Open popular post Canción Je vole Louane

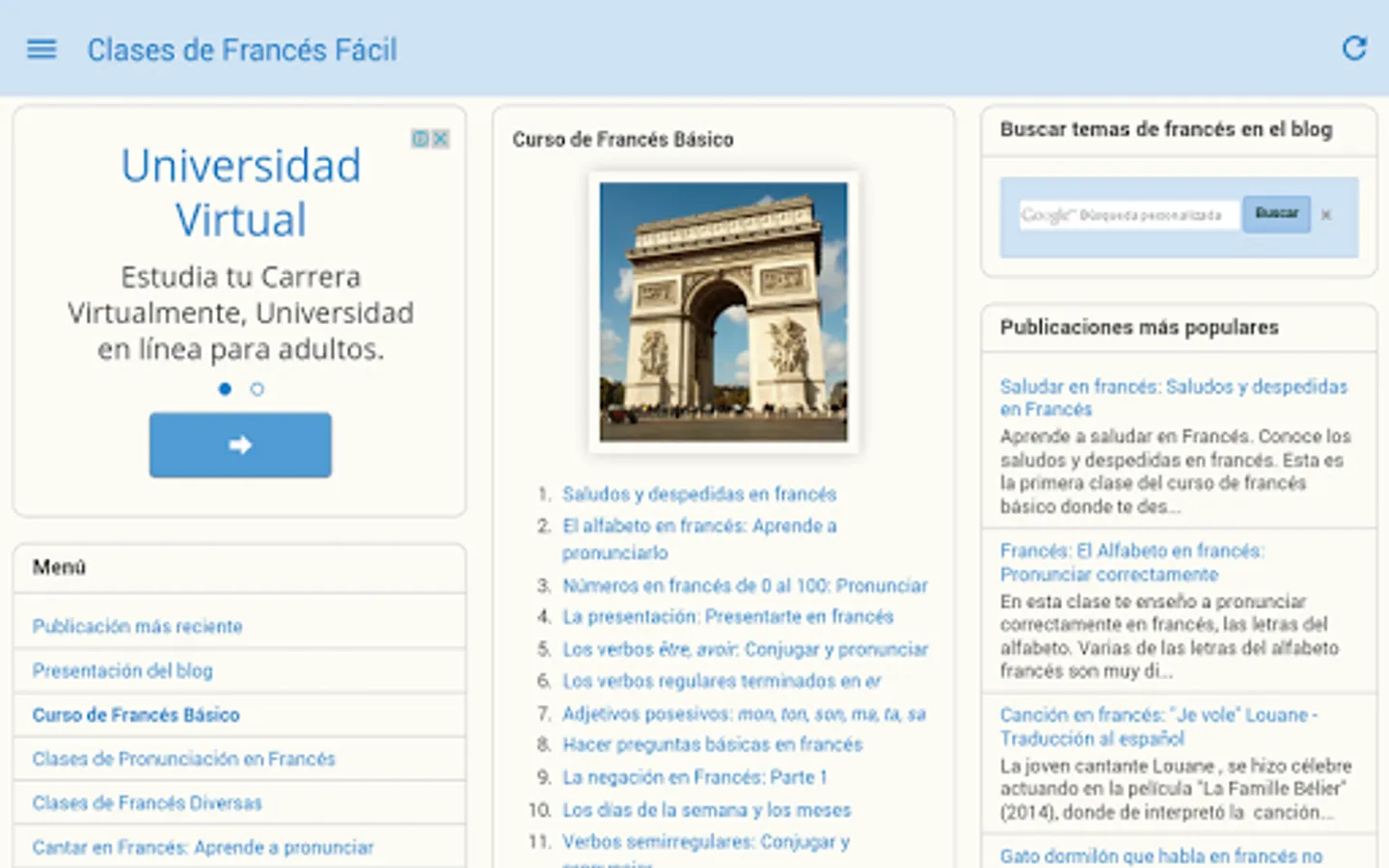point(1158,726)
